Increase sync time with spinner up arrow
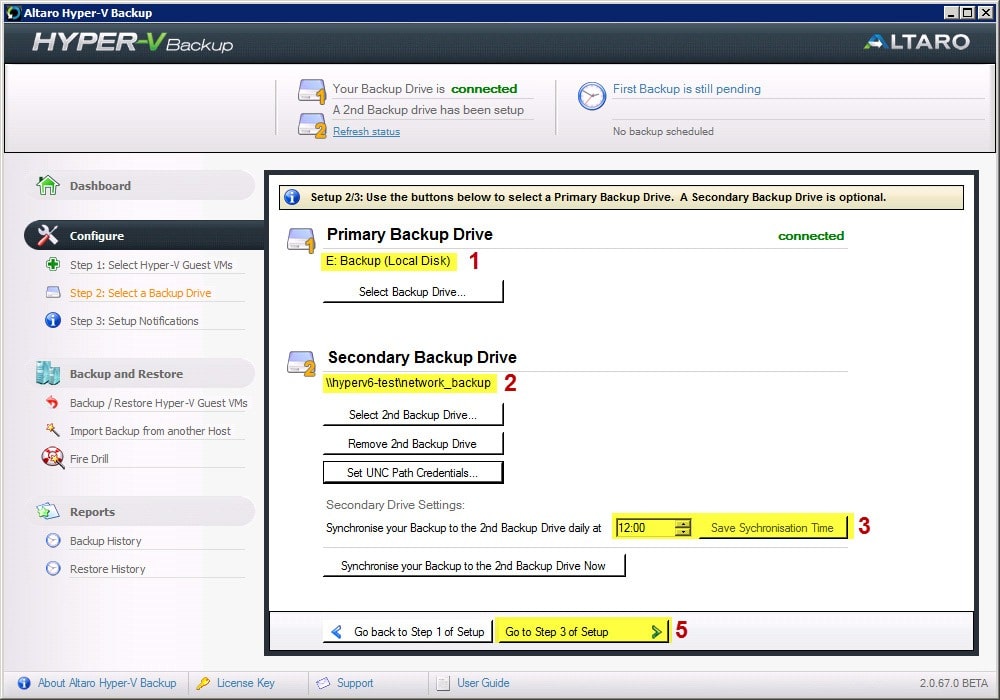 pos(683,523)
